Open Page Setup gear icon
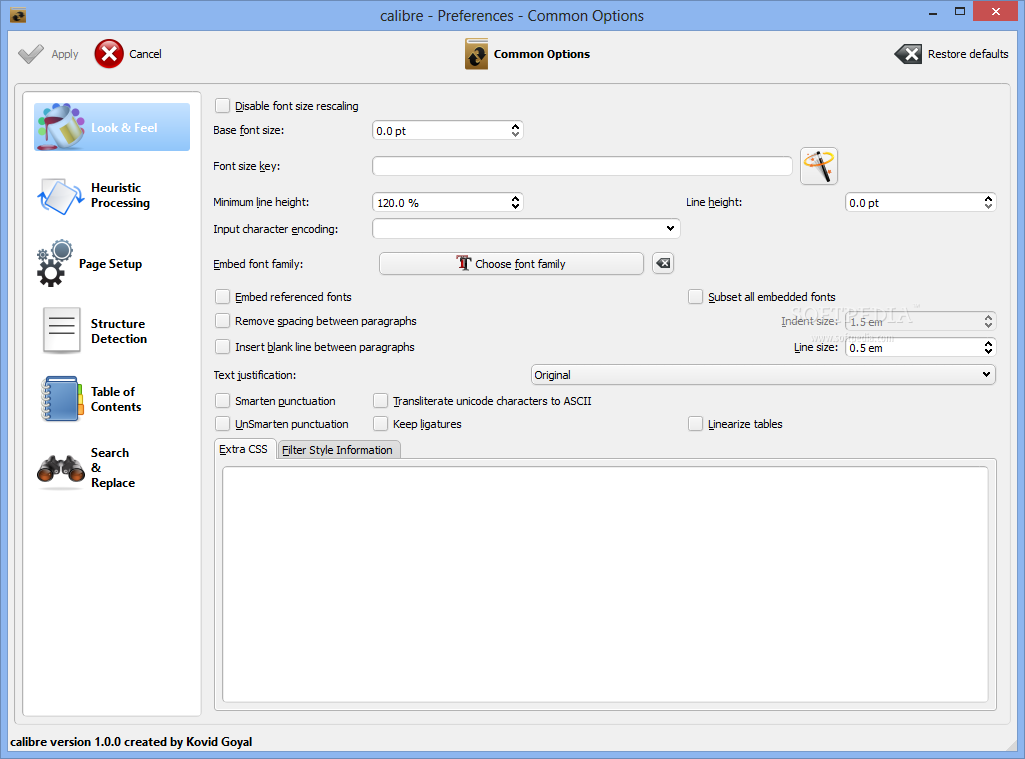This screenshot has width=1025, height=759. click(54, 263)
